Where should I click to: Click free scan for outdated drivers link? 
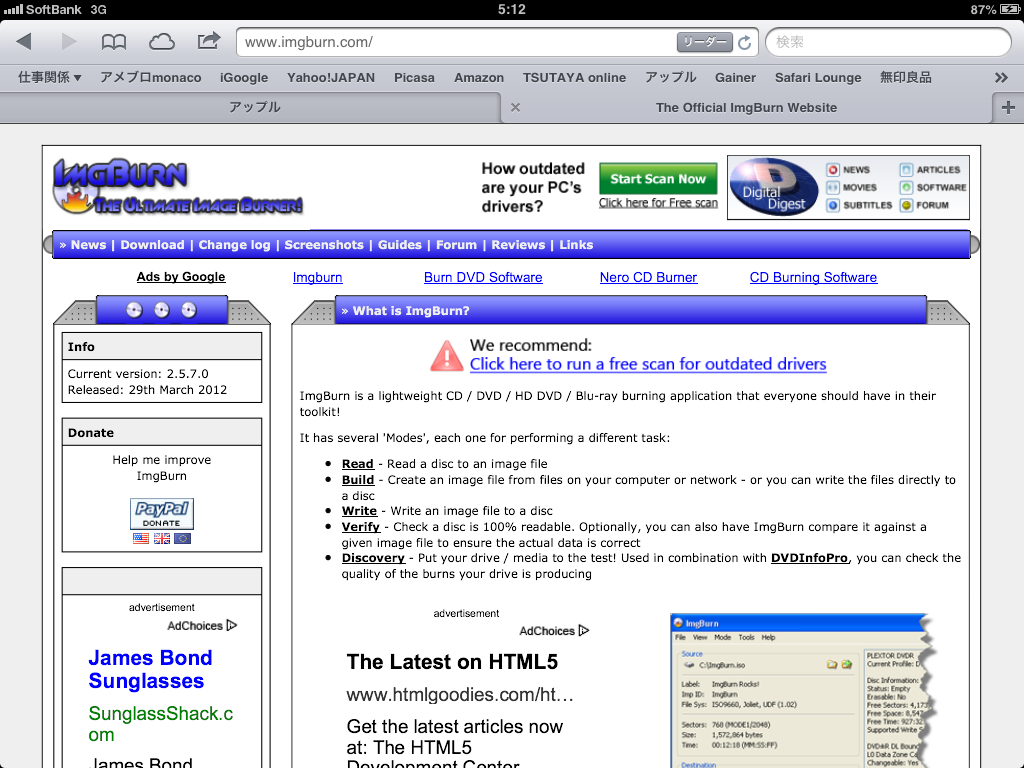[648, 364]
